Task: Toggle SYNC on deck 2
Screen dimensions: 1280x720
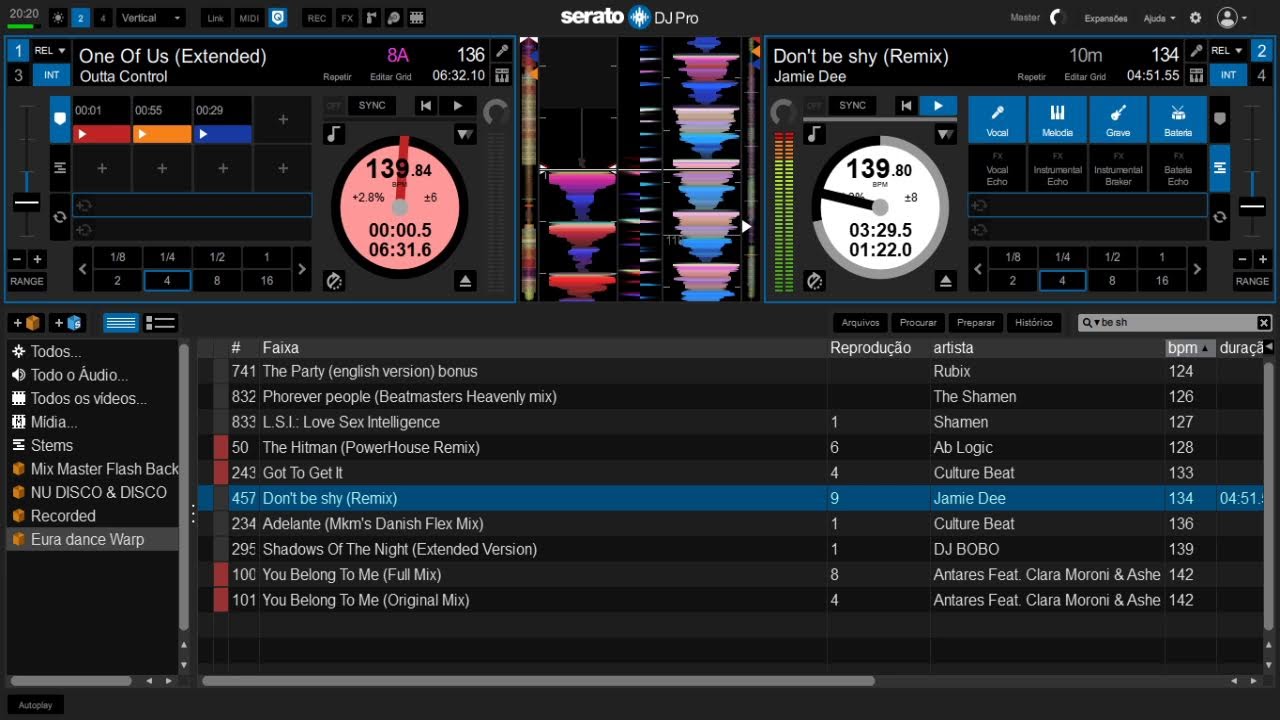Action: [853, 105]
